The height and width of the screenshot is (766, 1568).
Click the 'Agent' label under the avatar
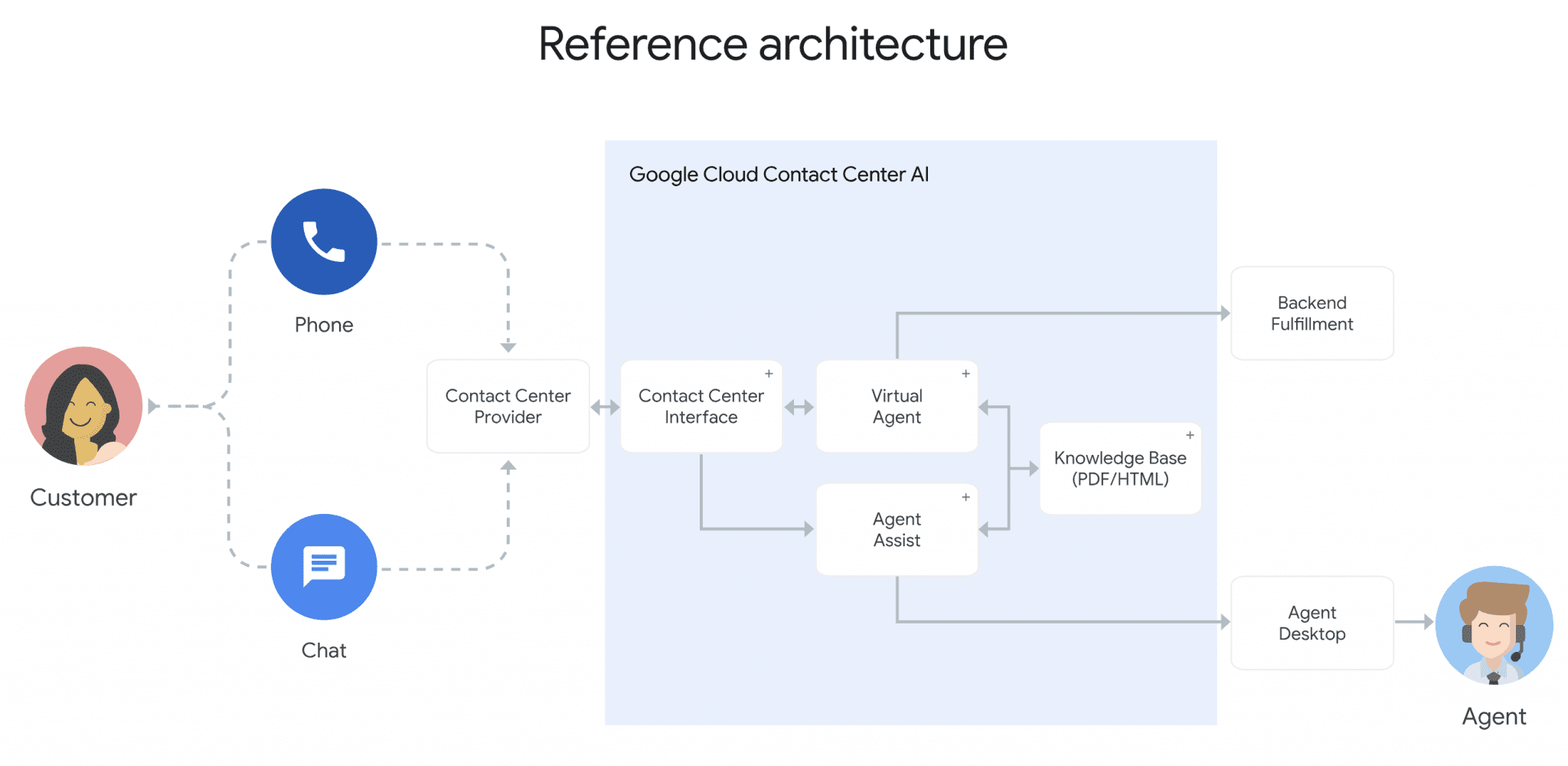click(x=1494, y=717)
